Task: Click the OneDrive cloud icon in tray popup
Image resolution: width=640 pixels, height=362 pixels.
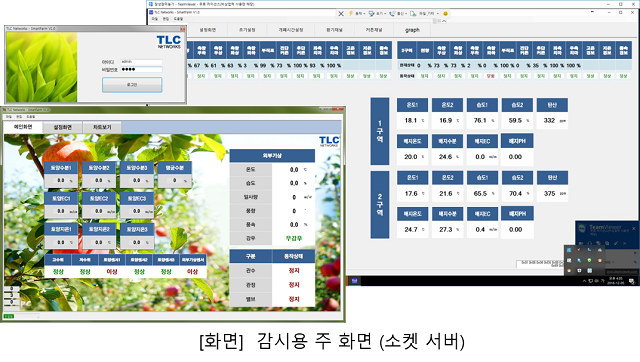Action: [x=600, y=250]
